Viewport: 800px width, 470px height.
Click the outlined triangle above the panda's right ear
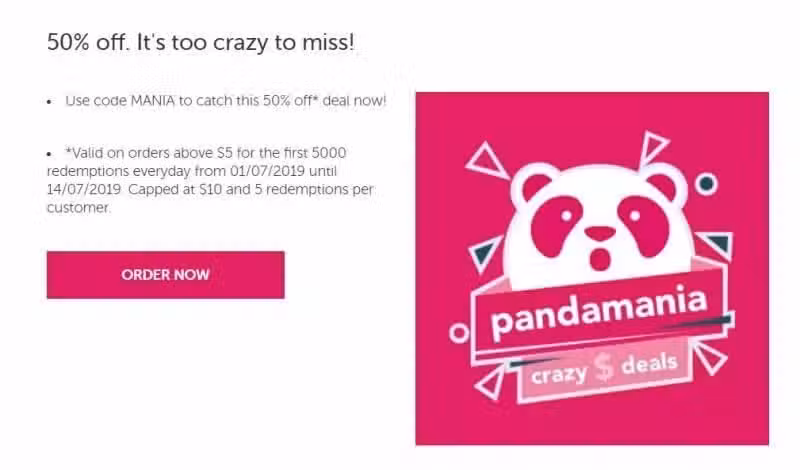652,147
